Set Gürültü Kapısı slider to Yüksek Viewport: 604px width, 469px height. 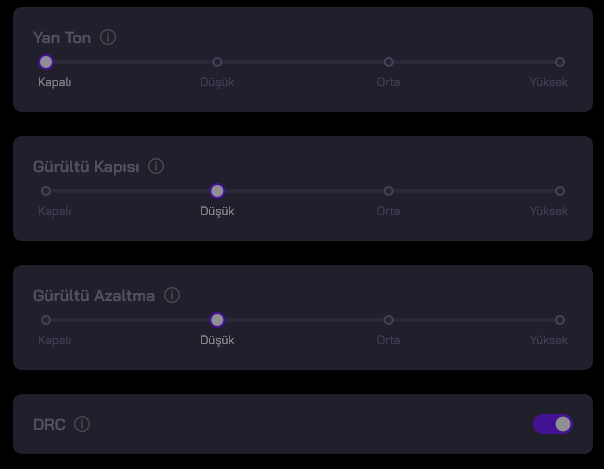click(559, 191)
